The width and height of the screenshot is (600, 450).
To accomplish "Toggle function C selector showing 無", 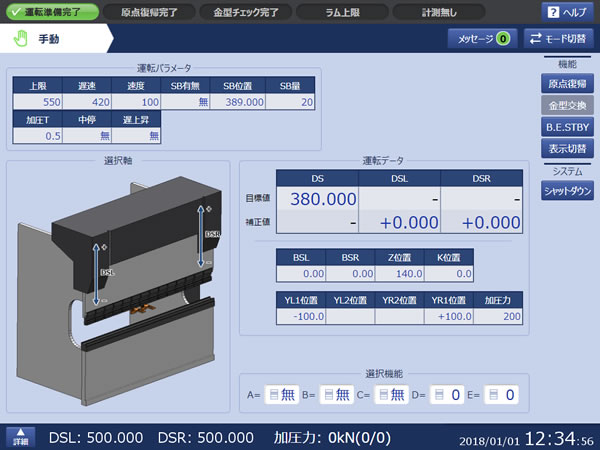I will click(x=391, y=395).
